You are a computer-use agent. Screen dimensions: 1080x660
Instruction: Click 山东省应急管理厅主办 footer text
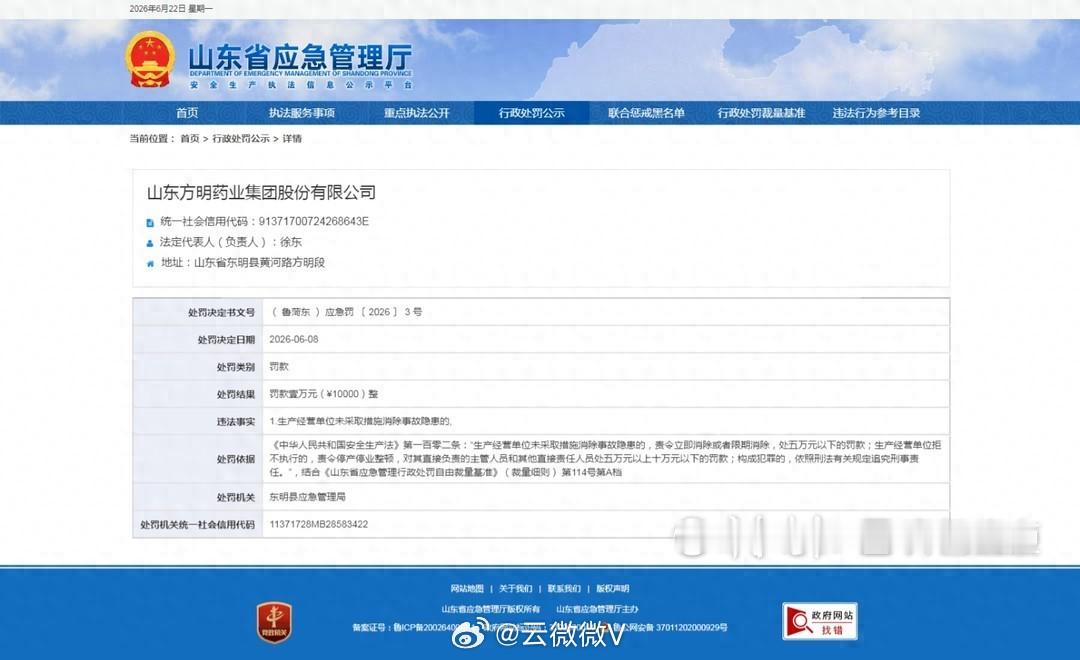597,610
